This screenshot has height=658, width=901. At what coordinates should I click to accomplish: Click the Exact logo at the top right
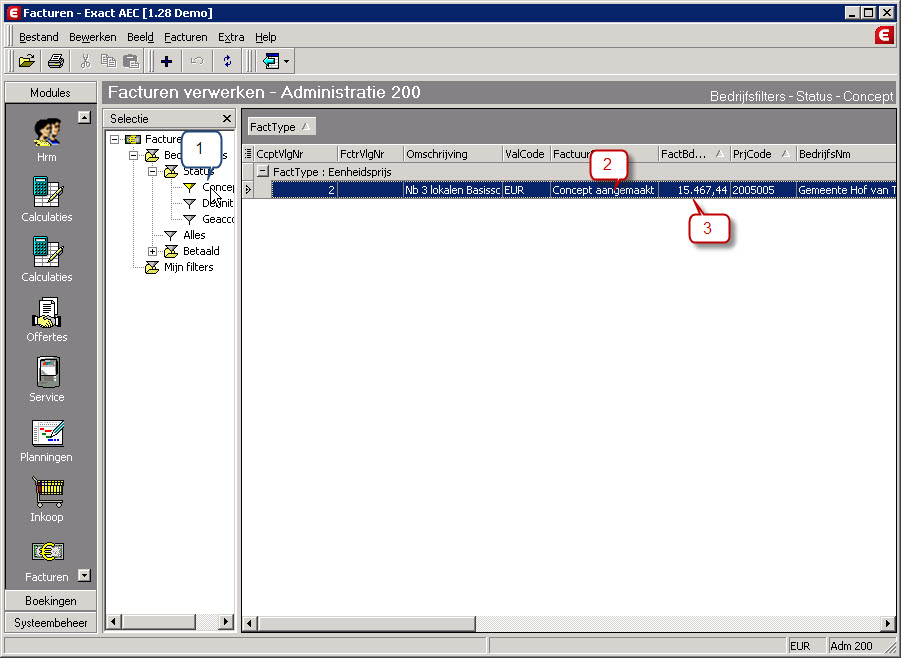coord(884,36)
